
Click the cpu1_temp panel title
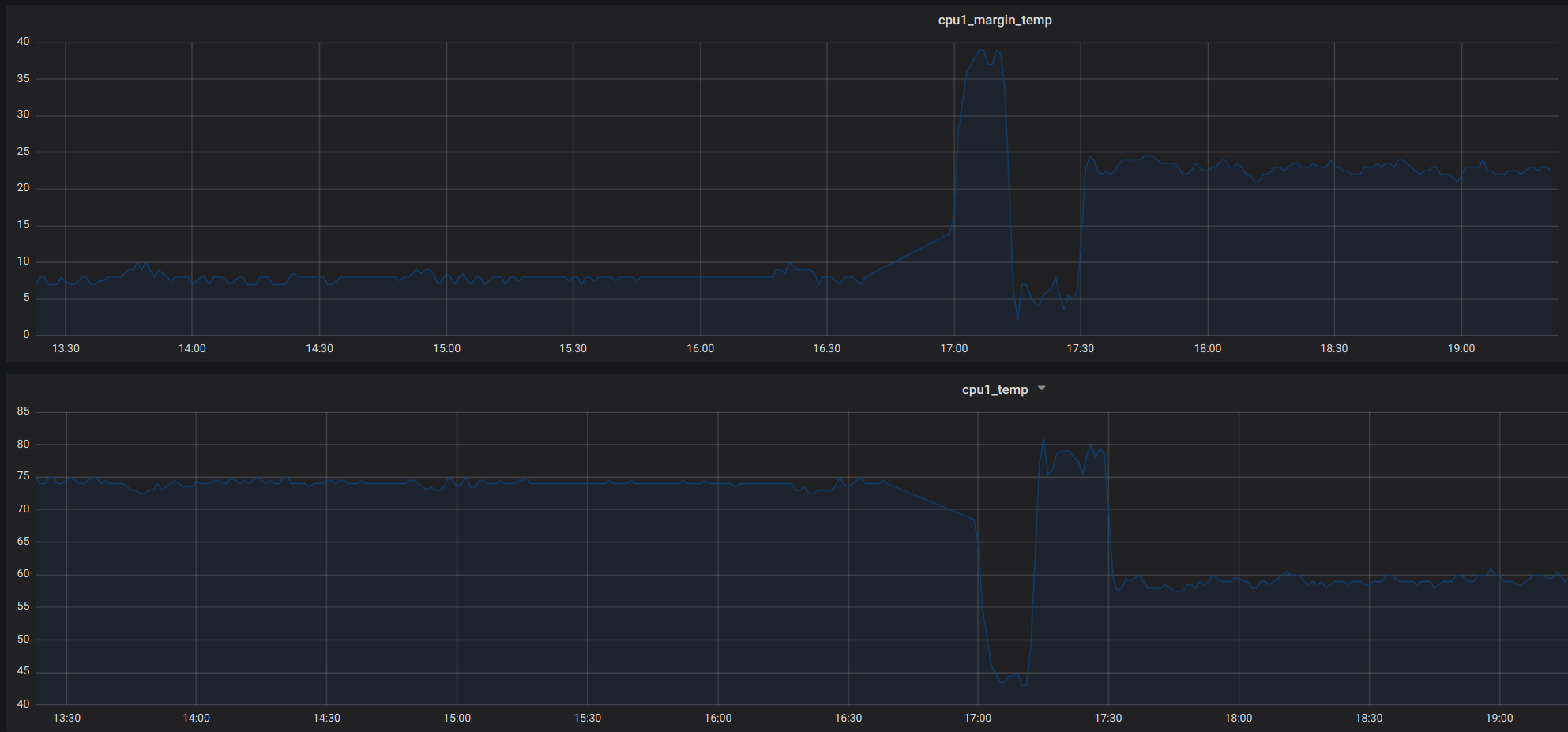pyautogui.click(x=995, y=390)
